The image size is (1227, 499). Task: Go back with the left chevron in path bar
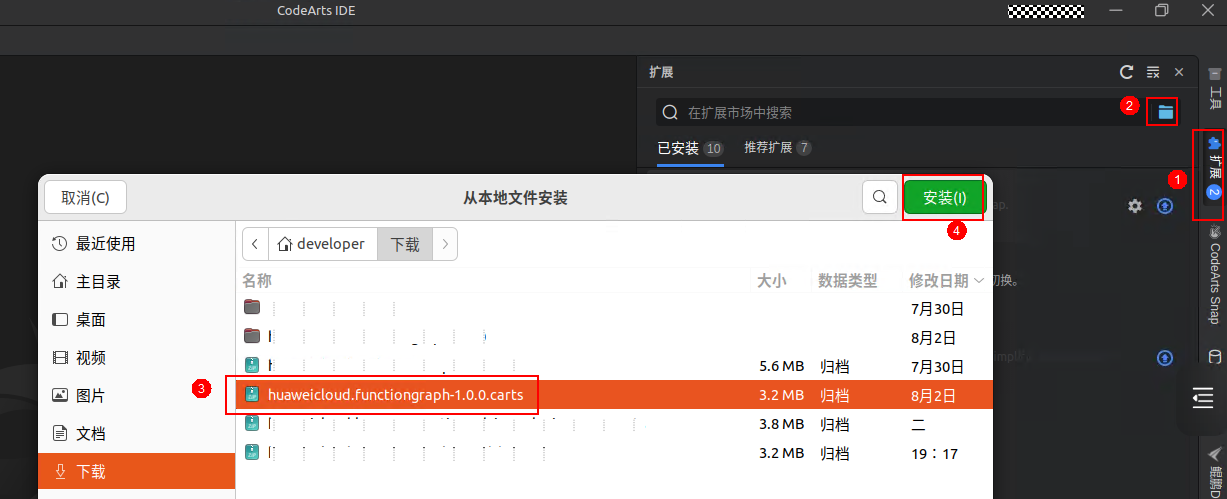tap(256, 243)
